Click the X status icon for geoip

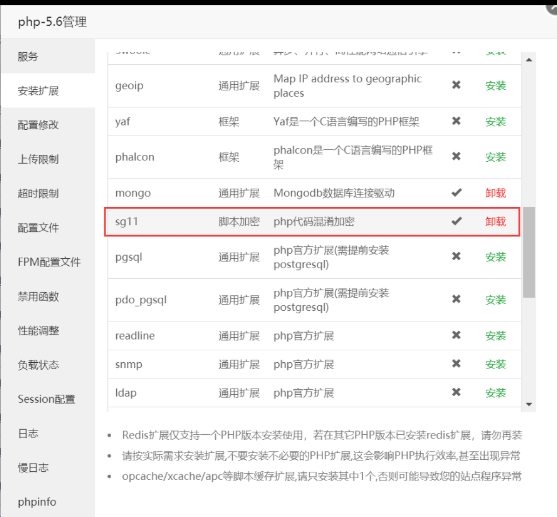[x=456, y=85]
